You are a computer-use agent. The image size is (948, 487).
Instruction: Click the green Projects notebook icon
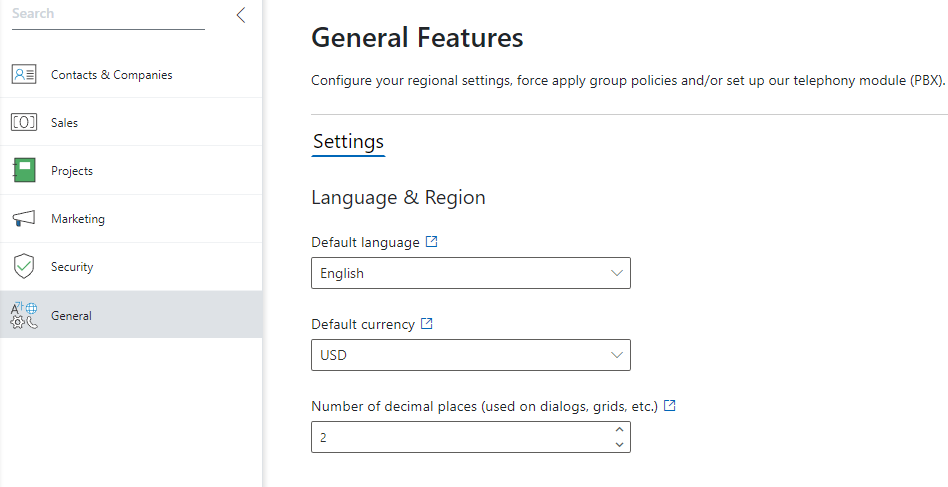tap(24, 170)
